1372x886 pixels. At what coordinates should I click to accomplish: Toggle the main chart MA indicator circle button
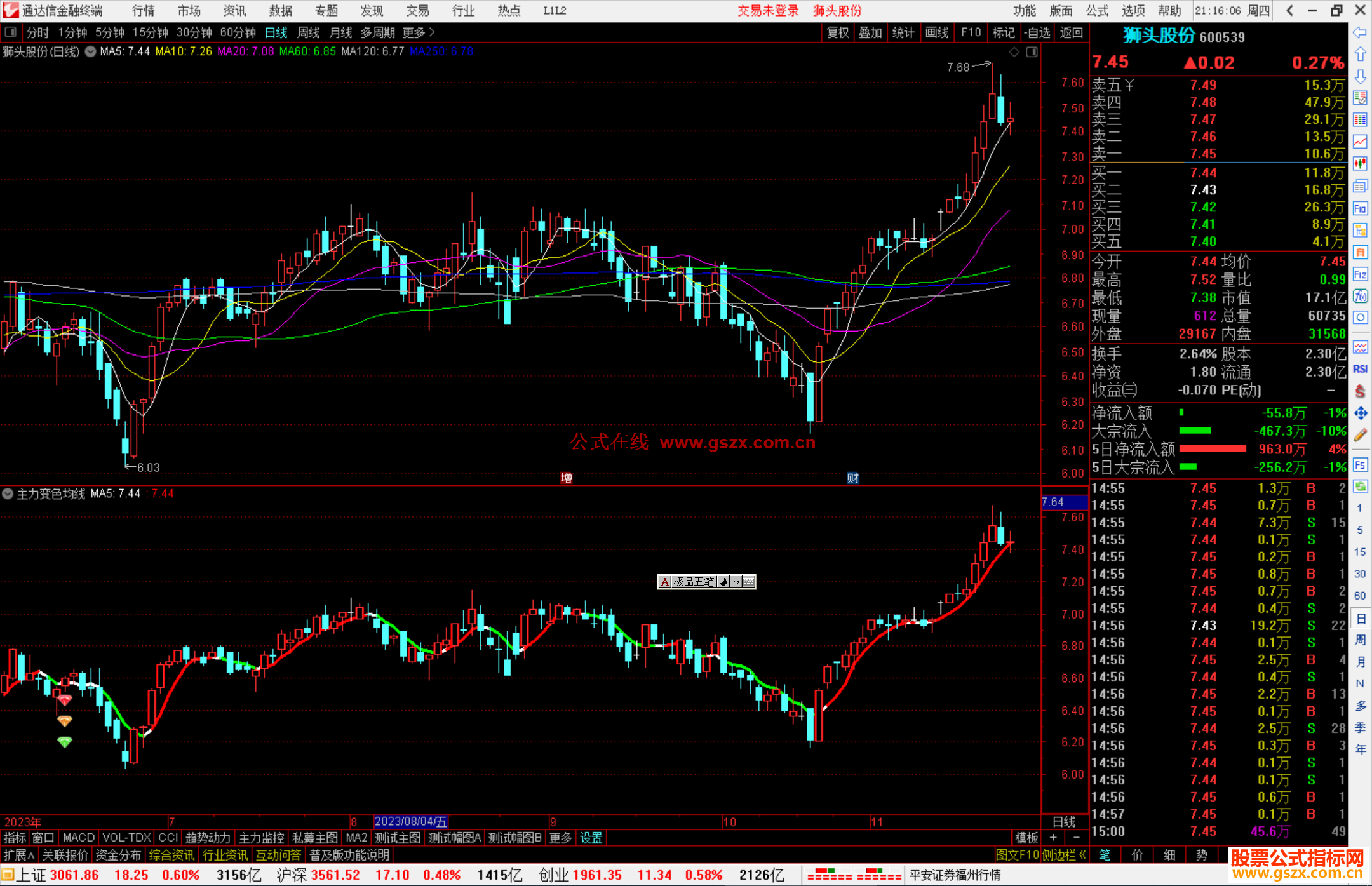[x=91, y=51]
